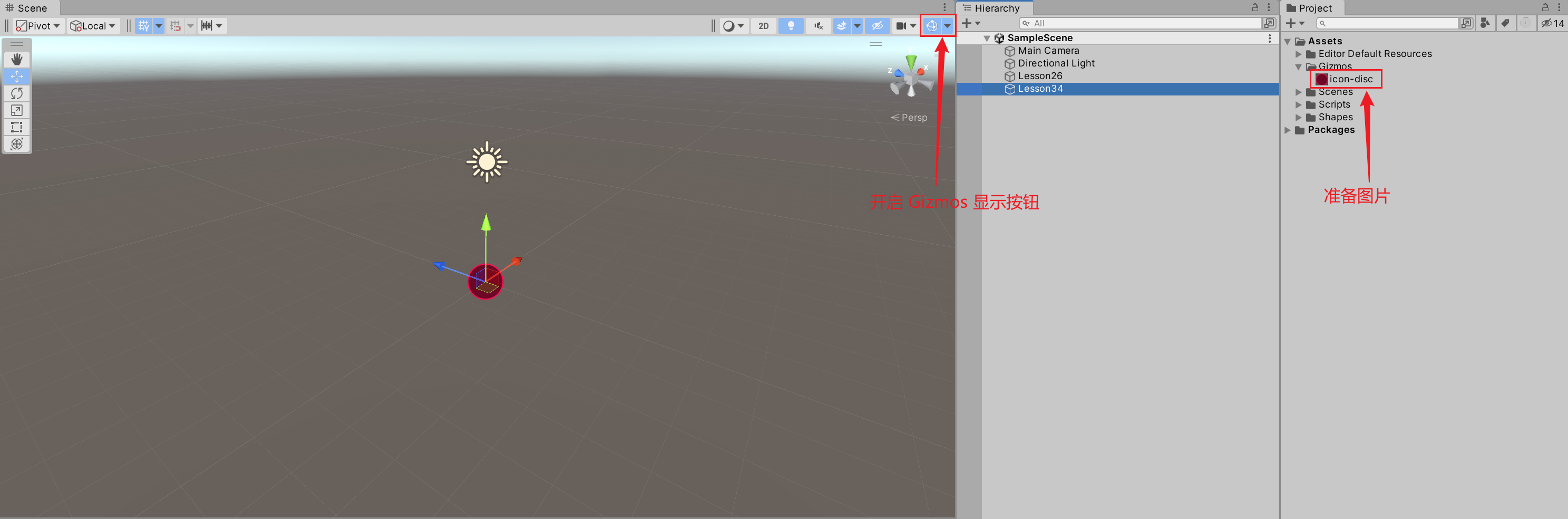Click Hierarchy create plus button

point(971,23)
